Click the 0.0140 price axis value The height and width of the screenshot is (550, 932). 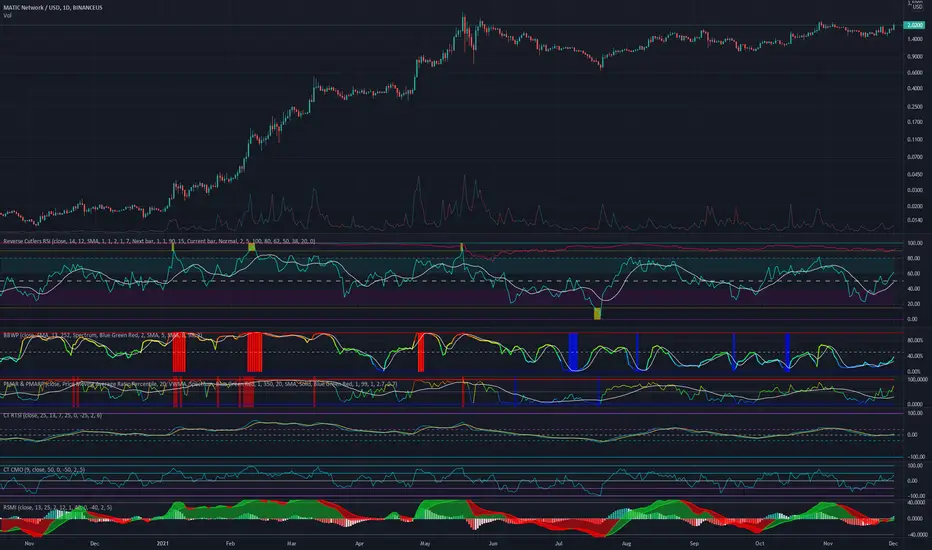click(x=915, y=220)
